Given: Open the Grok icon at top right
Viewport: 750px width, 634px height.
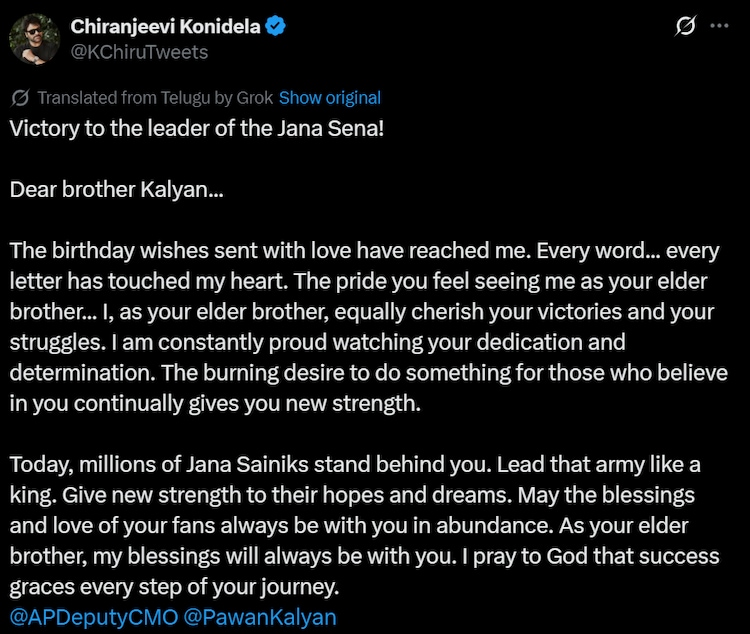Looking at the screenshot, I should pos(685,26).
